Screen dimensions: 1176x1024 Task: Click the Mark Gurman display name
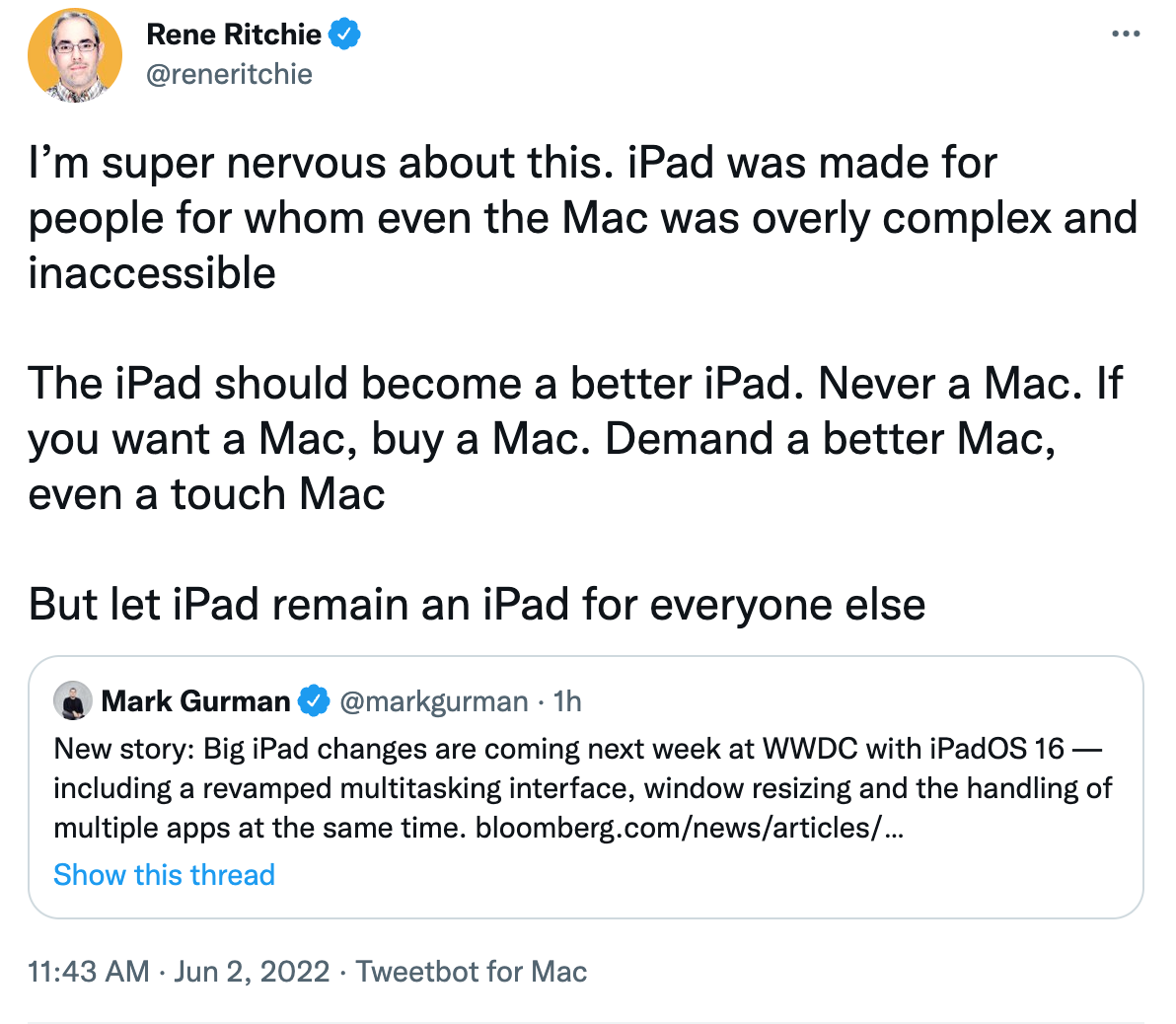click(195, 700)
